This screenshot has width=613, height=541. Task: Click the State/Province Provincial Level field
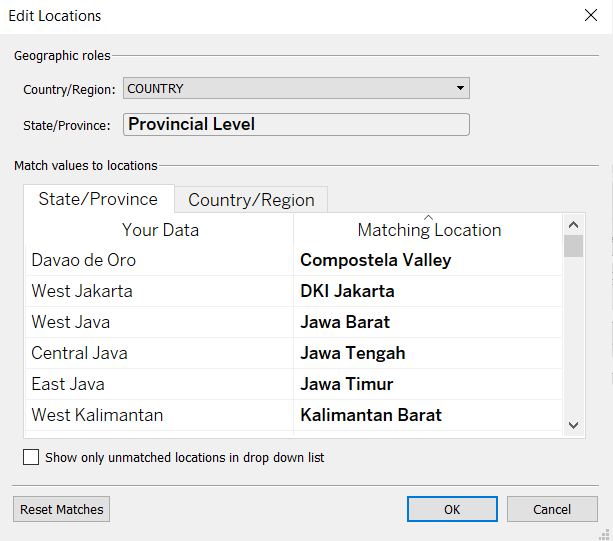pos(296,124)
